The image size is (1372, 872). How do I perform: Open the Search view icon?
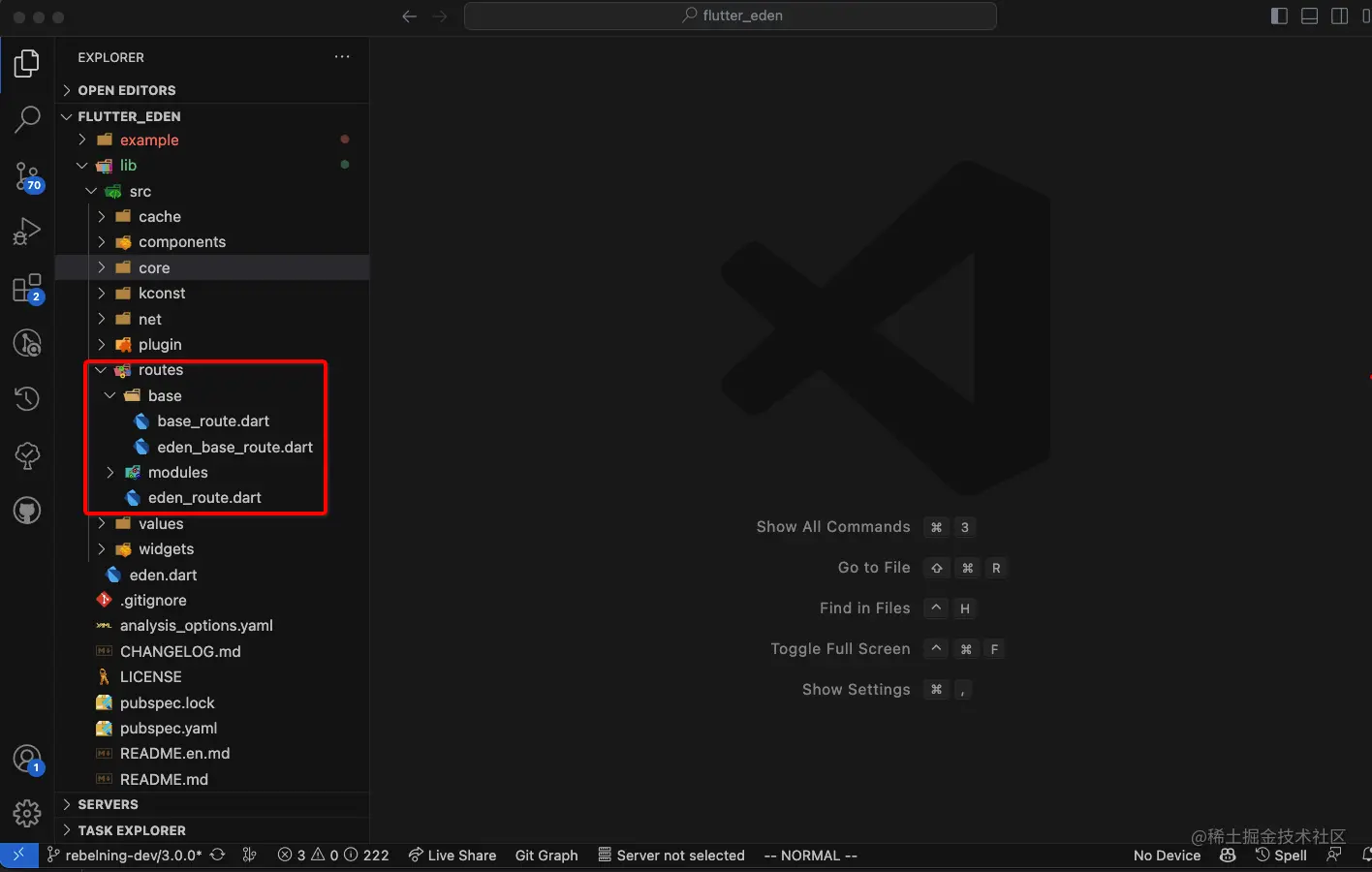[27, 120]
